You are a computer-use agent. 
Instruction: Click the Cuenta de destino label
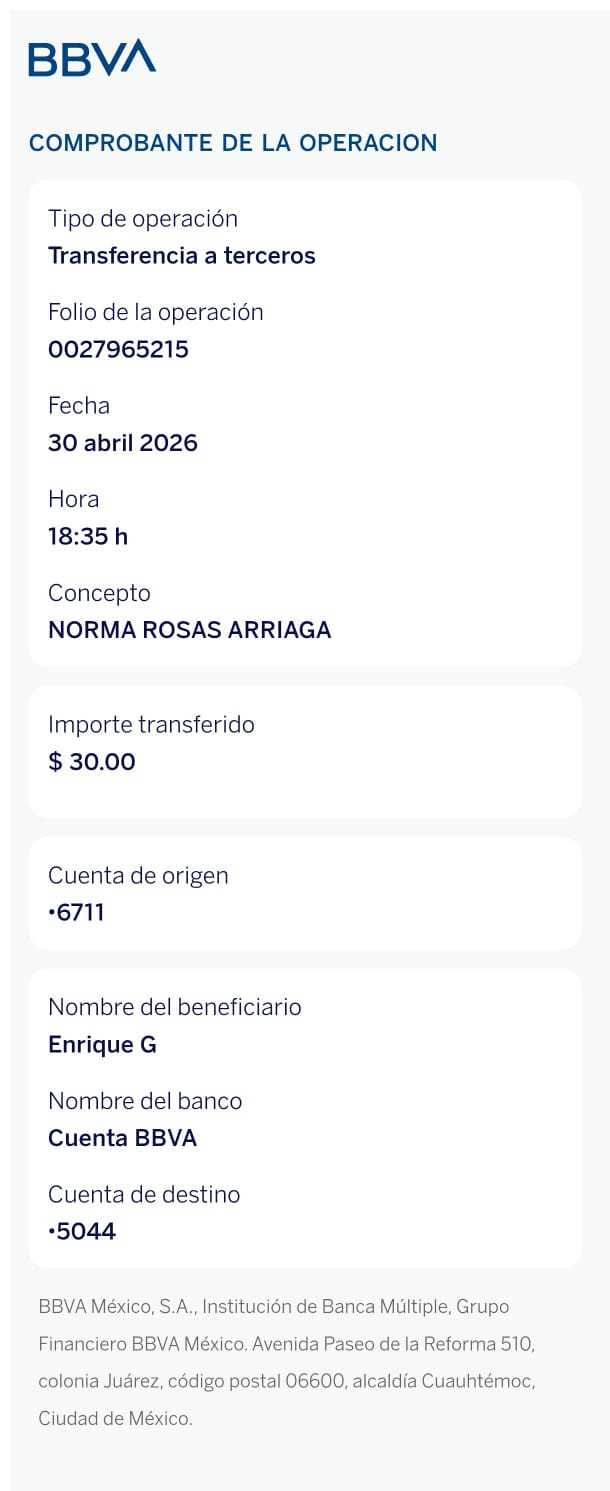click(144, 1195)
